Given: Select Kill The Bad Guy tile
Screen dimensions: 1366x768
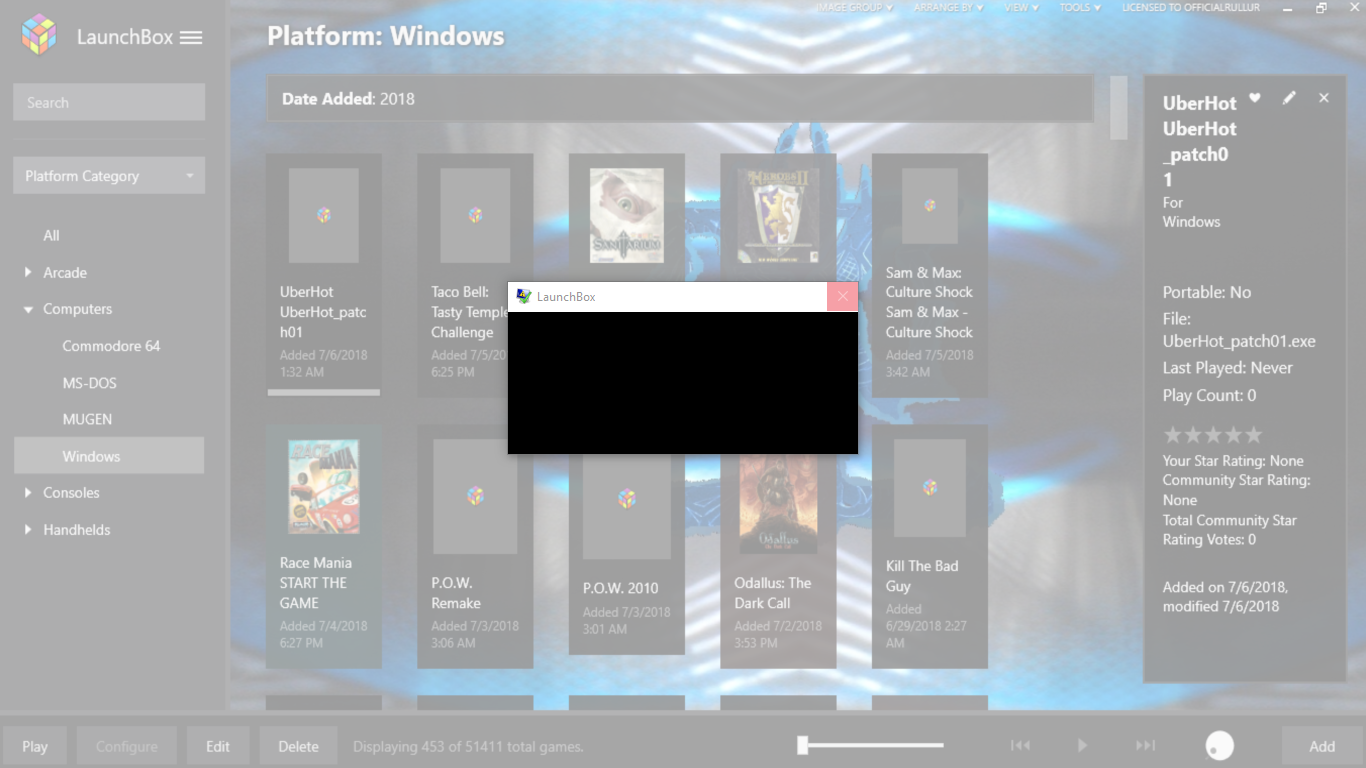Looking at the screenshot, I should [930, 546].
